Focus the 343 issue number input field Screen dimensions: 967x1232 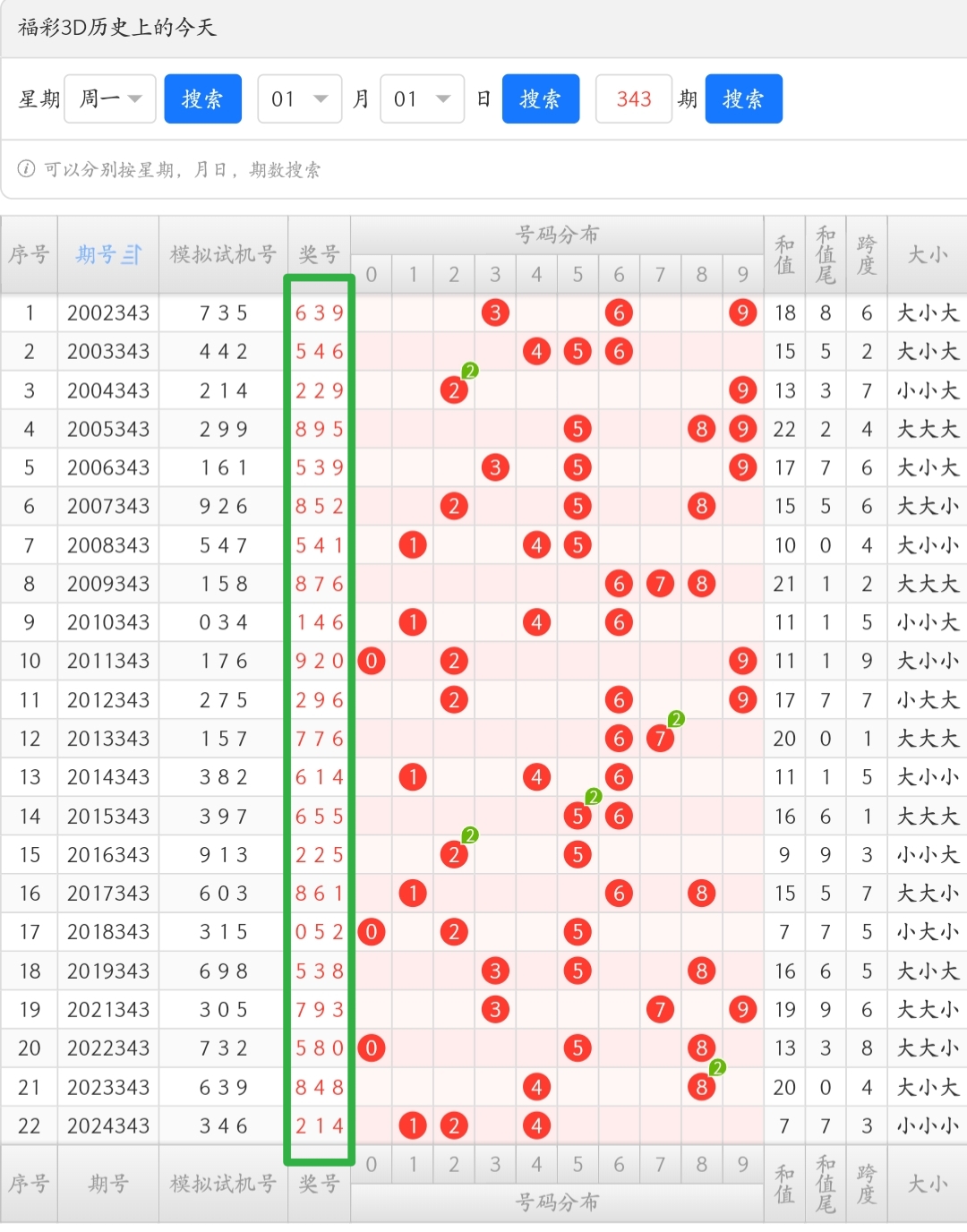tap(634, 98)
